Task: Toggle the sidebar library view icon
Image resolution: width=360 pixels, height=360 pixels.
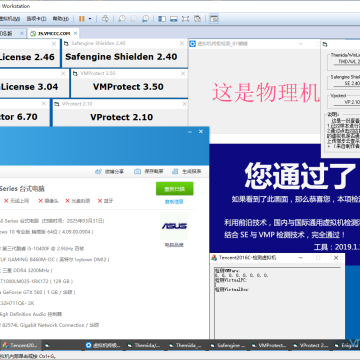Action: click(x=162, y=19)
